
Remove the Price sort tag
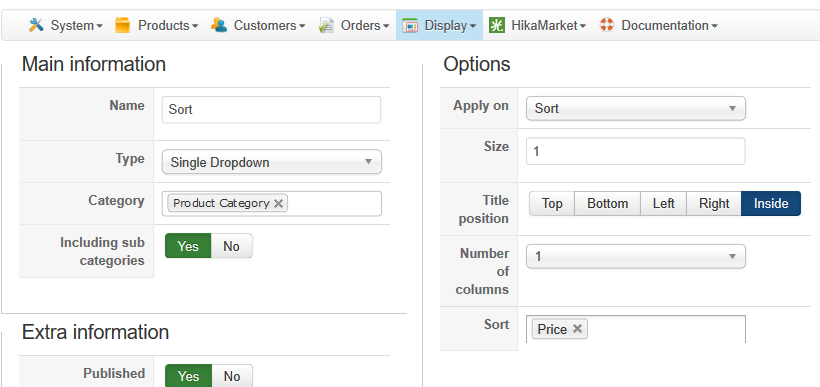coord(577,329)
